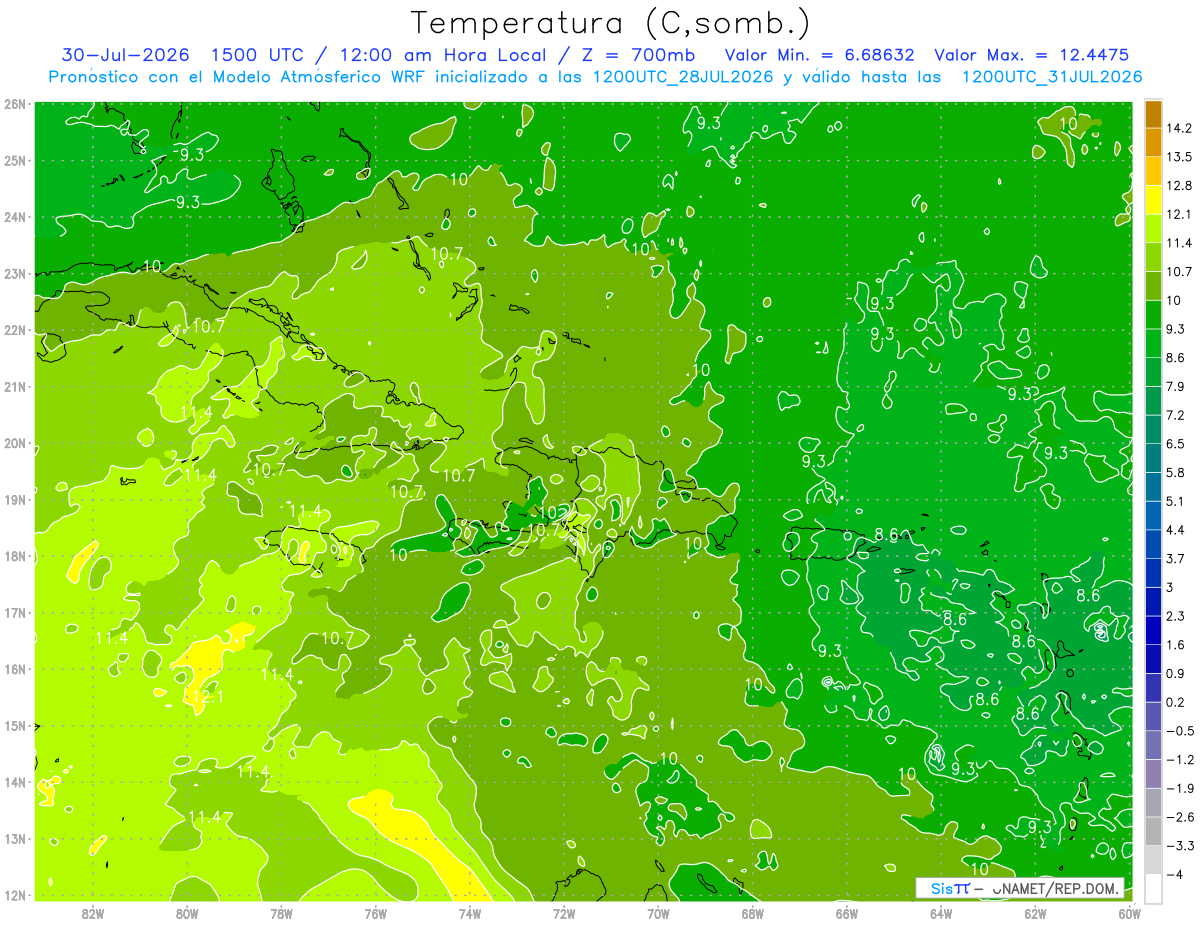Click the 74W longitude axis label
1200x927 pixels.
(x=469, y=912)
